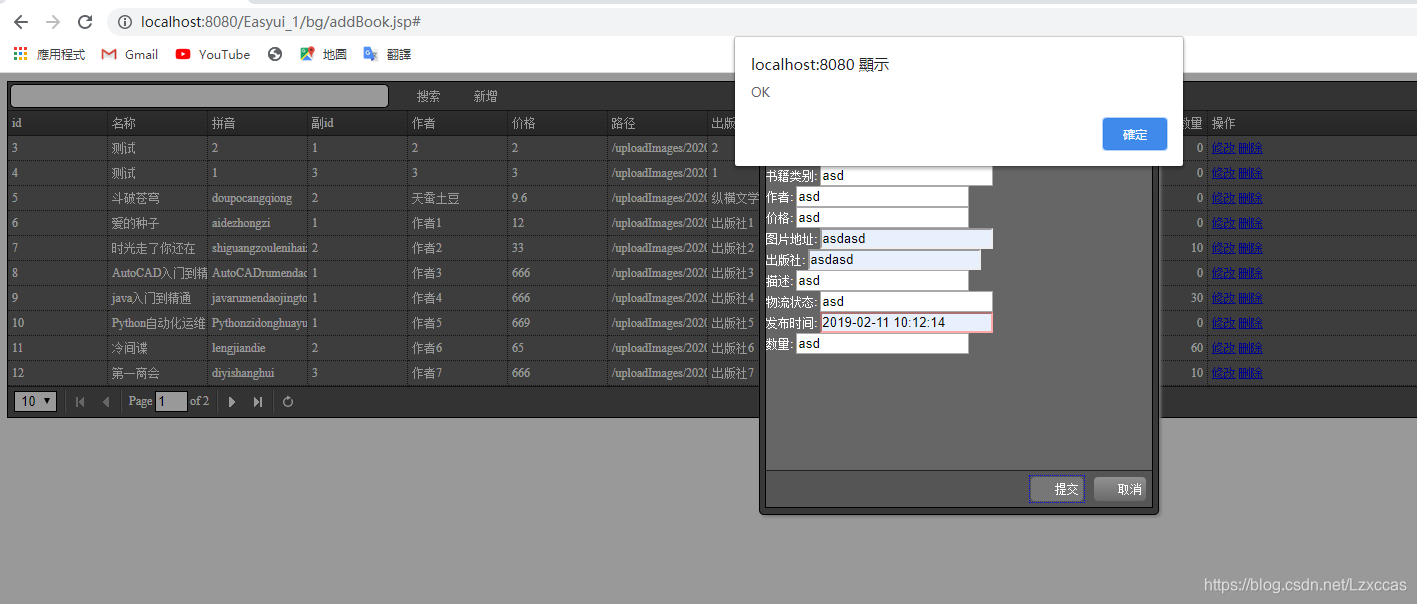Click the 拼音 column header
This screenshot has width=1417, height=604.
pyautogui.click(x=257, y=123)
